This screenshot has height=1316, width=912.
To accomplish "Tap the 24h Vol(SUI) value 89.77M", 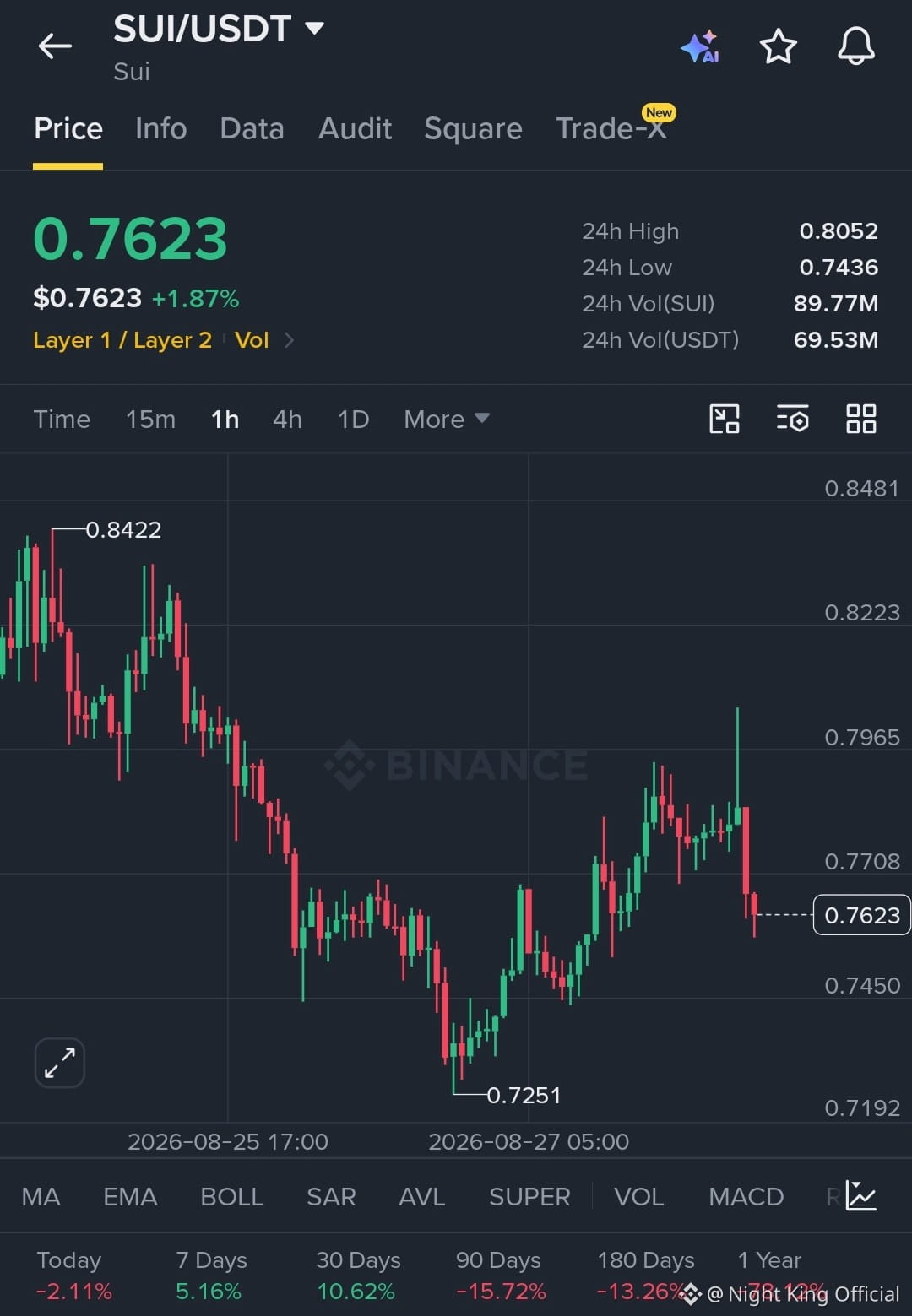I will (x=836, y=304).
